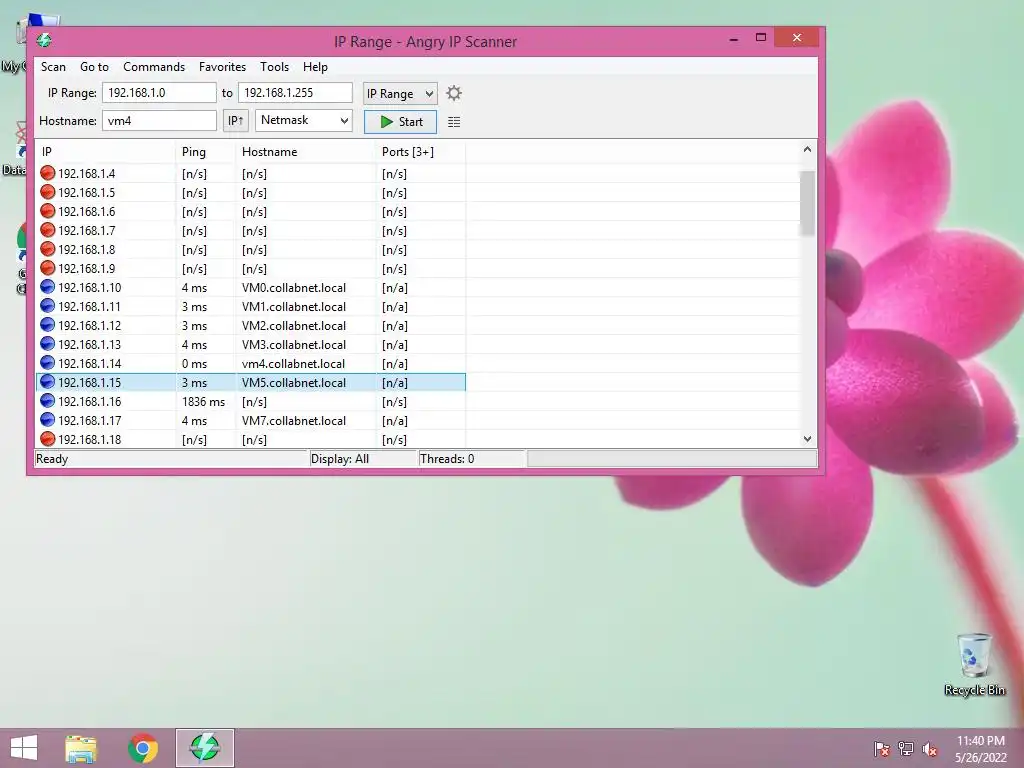Click the results list scrollbar thumb

[807, 202]
